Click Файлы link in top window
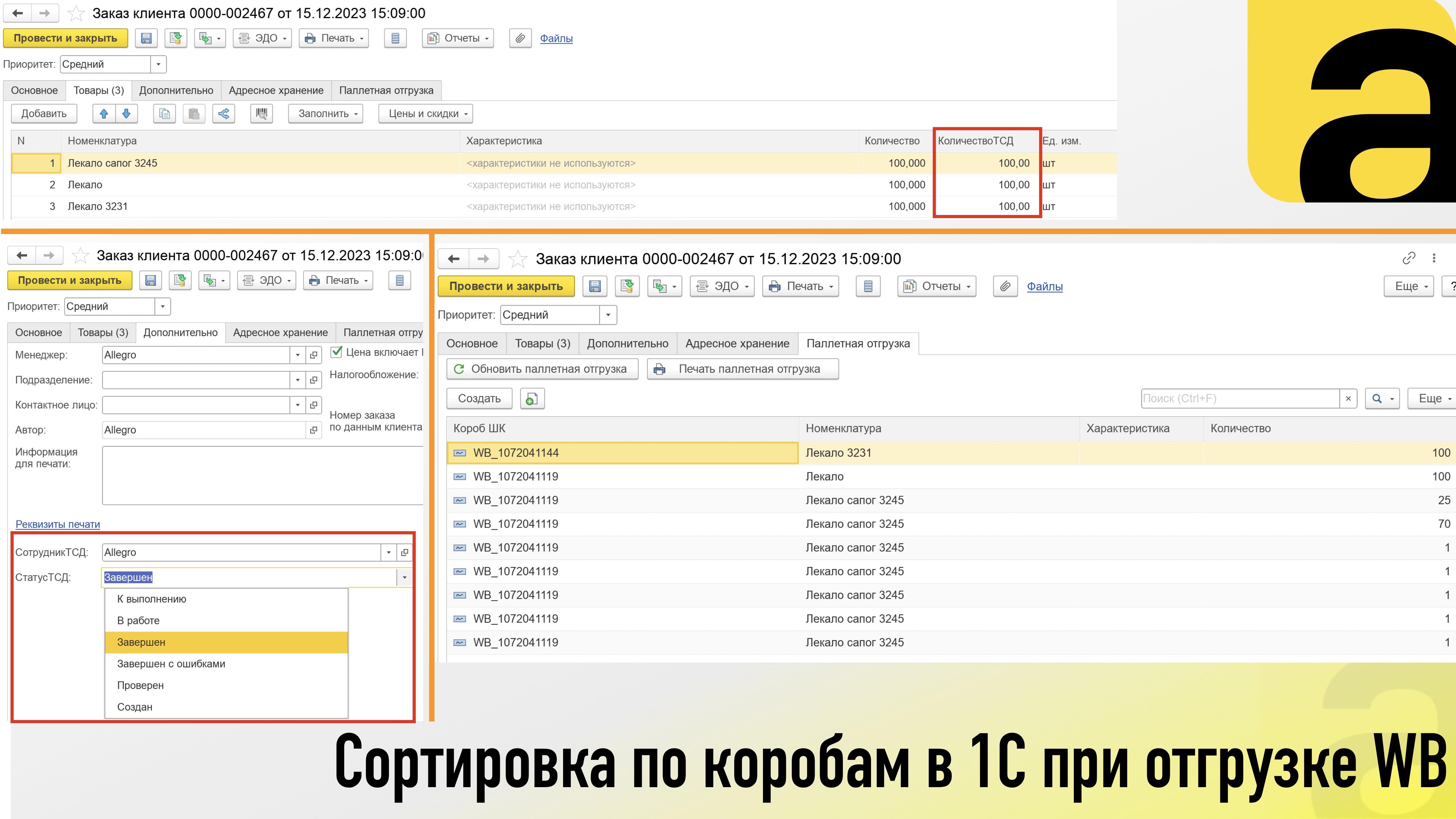This screenshot has width=1456, height=819. tap(556, 38)
